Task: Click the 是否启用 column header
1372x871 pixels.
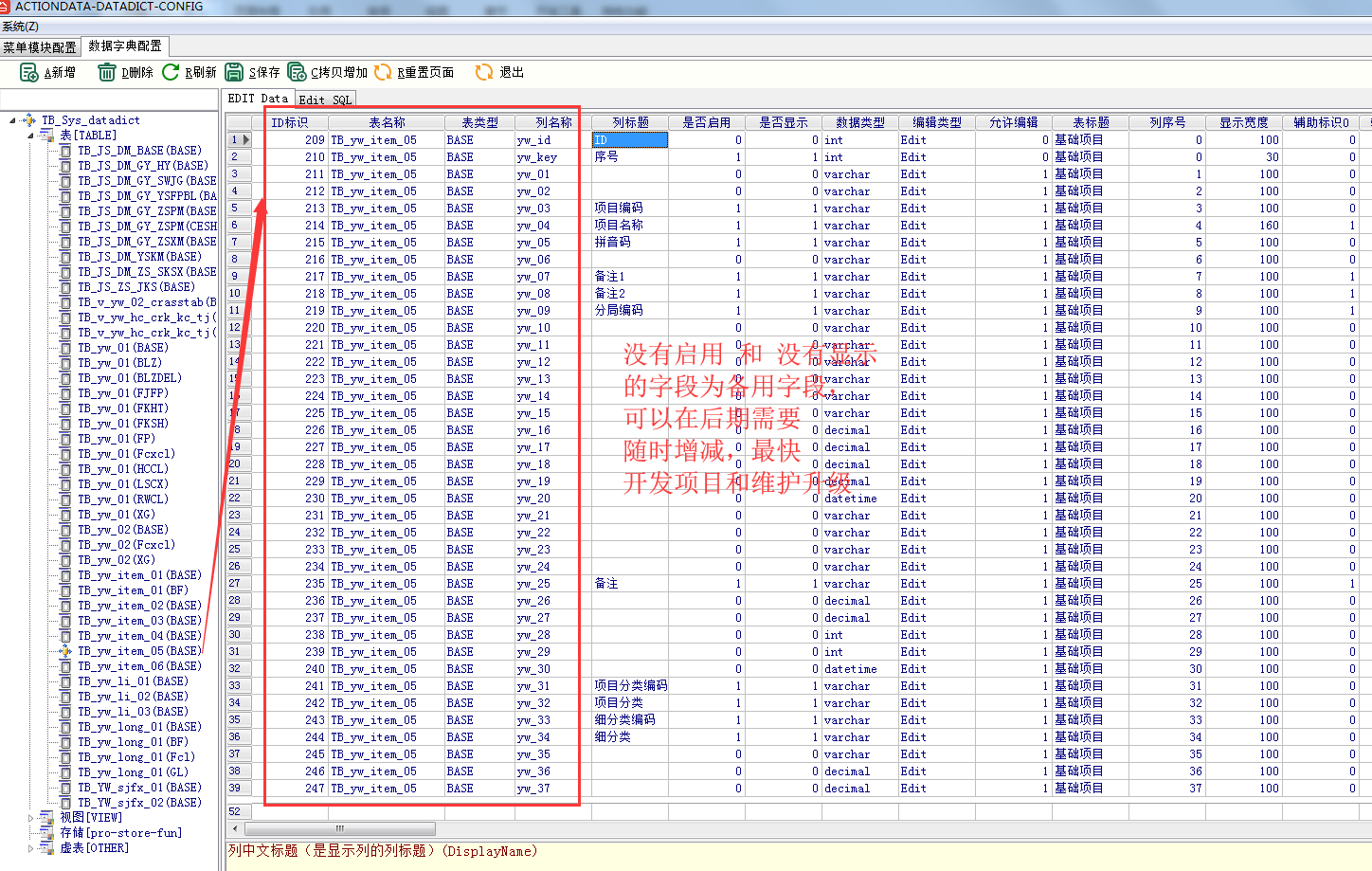Action: click(x=707, y=122)
